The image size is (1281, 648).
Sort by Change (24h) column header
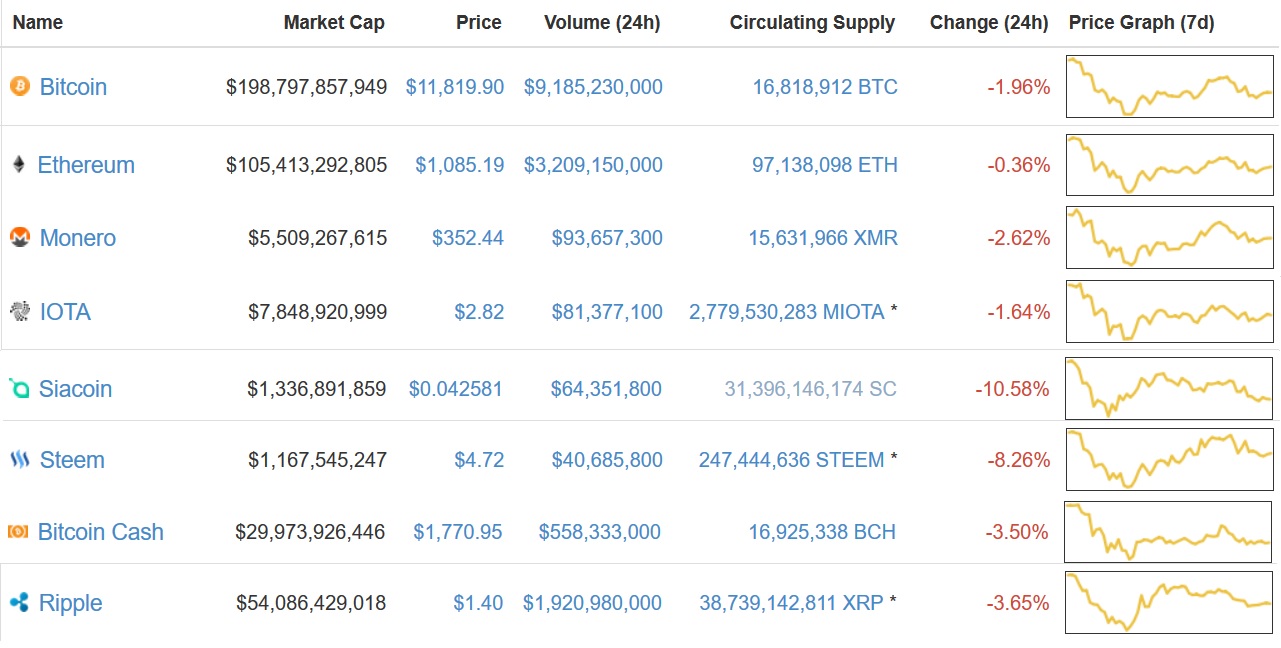click(x=989, y=23)
